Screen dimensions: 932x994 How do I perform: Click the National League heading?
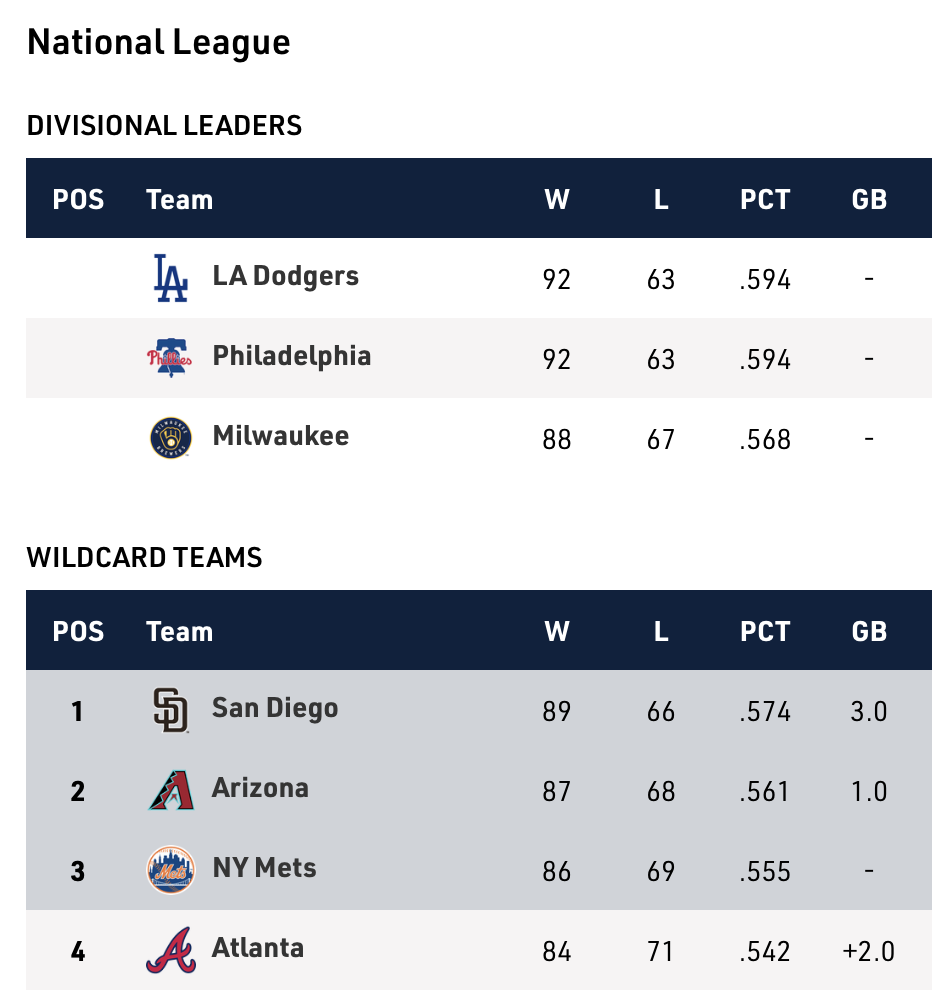point(158,43)
